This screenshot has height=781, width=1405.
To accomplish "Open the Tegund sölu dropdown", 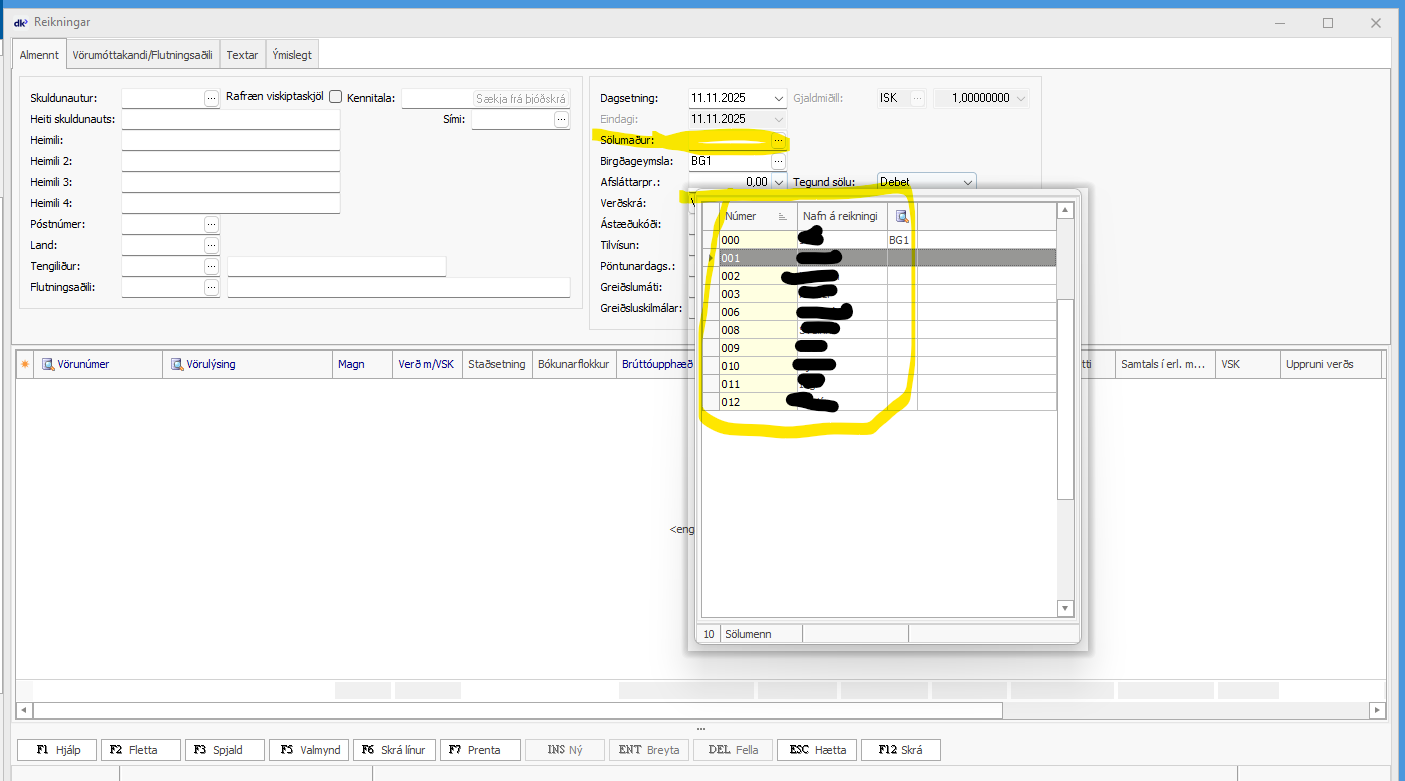I will click(966, 182).
